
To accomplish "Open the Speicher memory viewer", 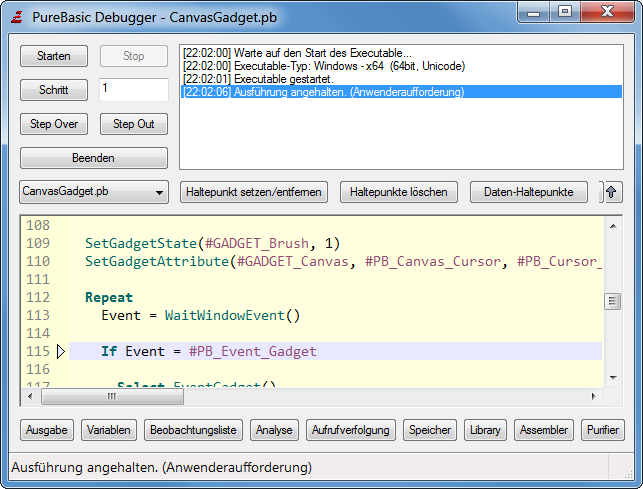I will click(430, 430).
